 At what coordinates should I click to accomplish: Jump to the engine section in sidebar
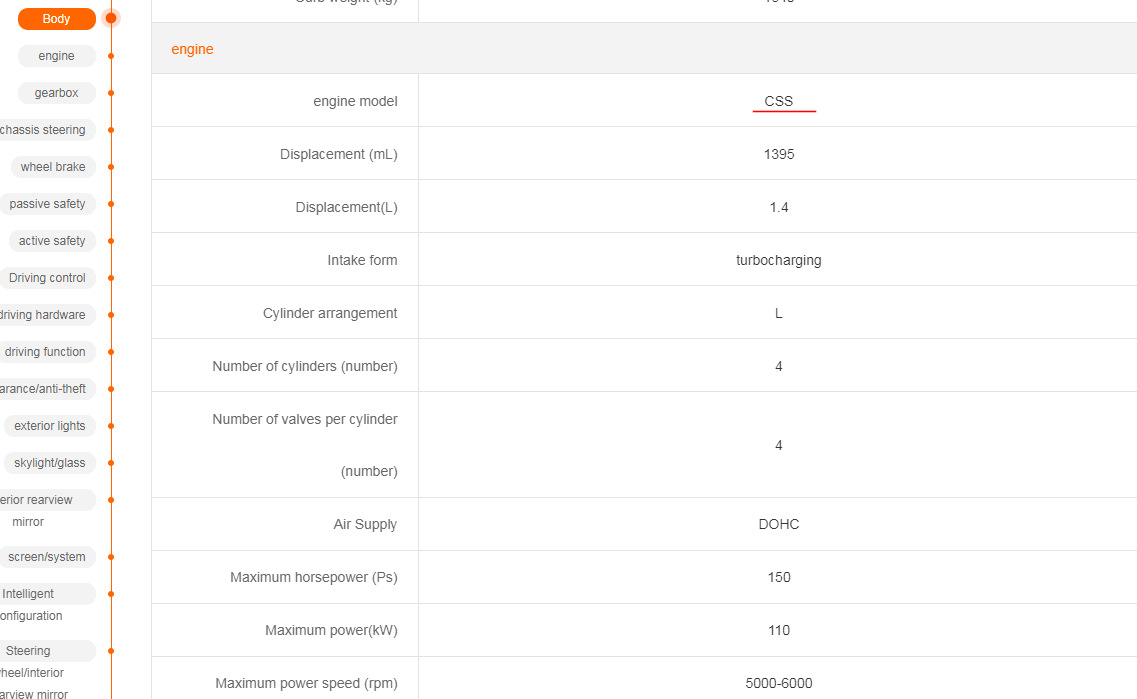click(56, 56)
